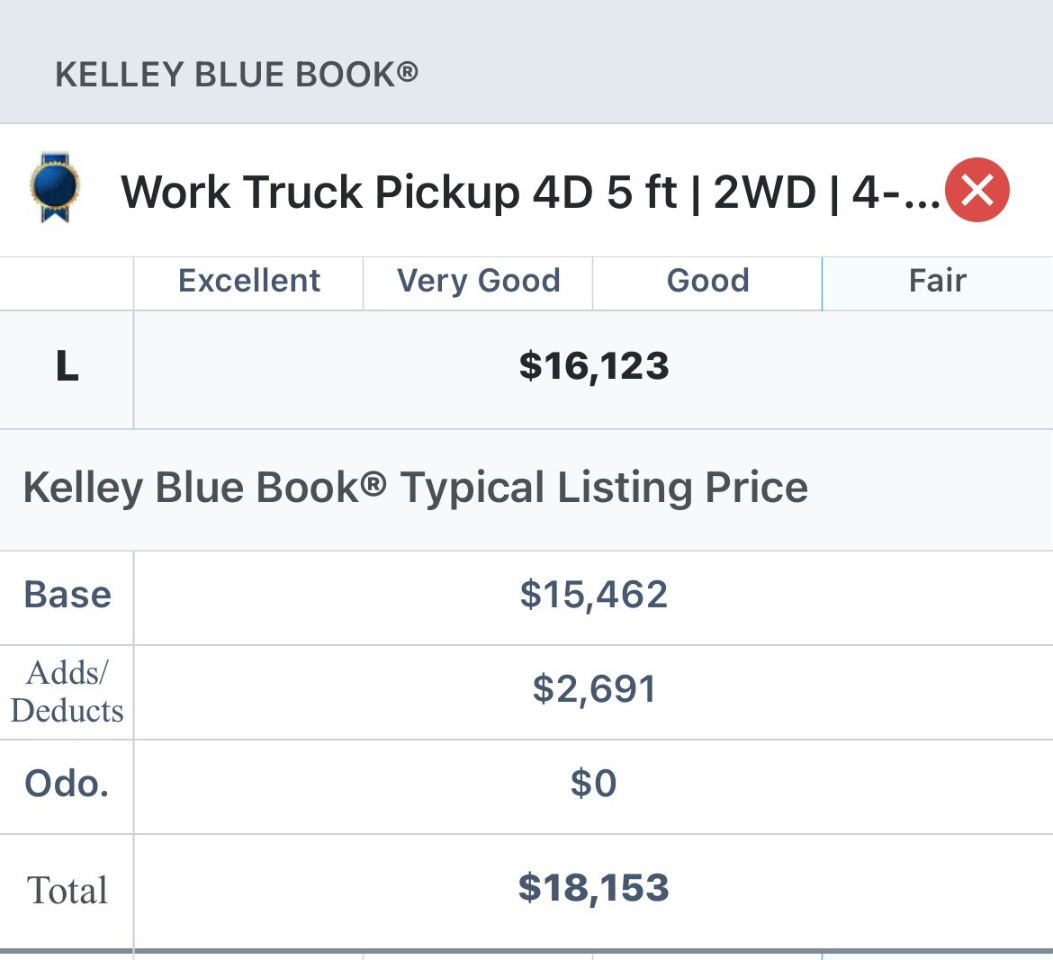Image resolution: width=1053 pixels, height=960 pixels.
Task: Click the Adds/Deducts row label
Action: point(67,691)
